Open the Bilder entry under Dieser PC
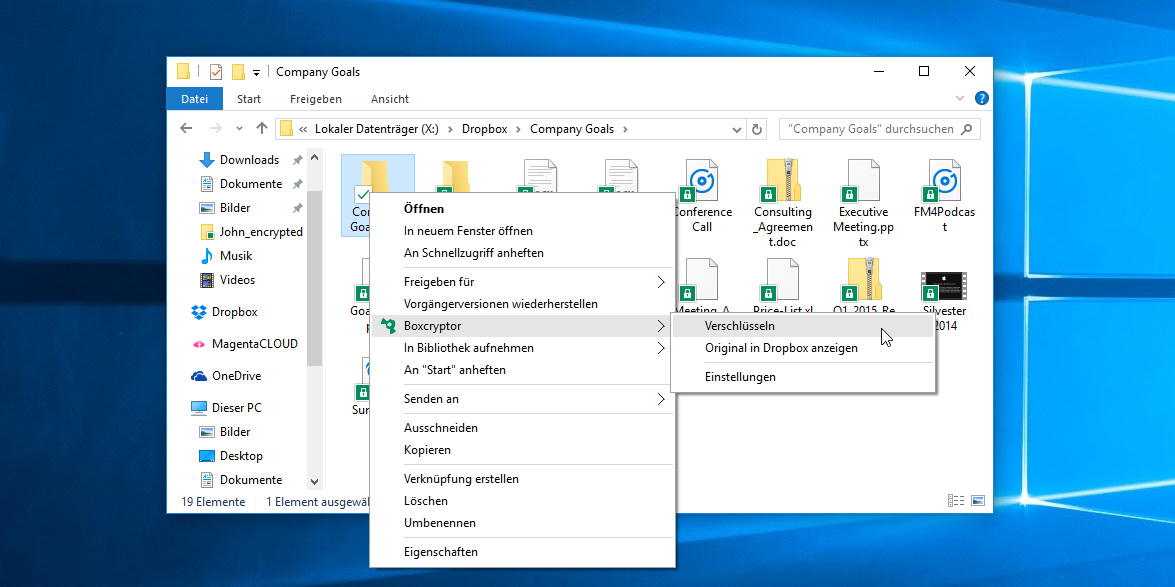The height and width of the screenshot is (587, 1175). pos(225,432)
